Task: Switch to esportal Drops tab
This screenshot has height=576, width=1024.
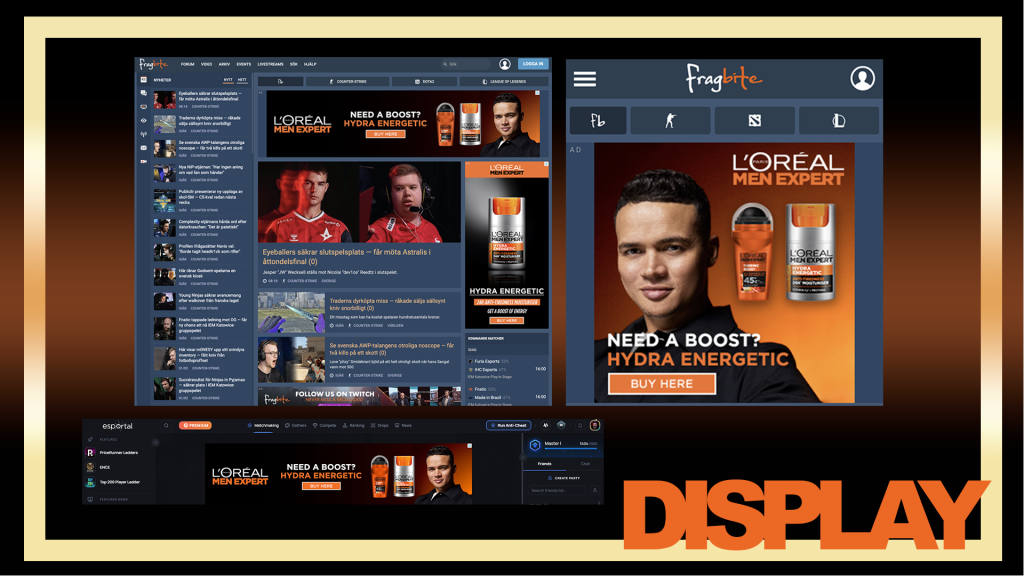Action: click(x=380, y=426)
